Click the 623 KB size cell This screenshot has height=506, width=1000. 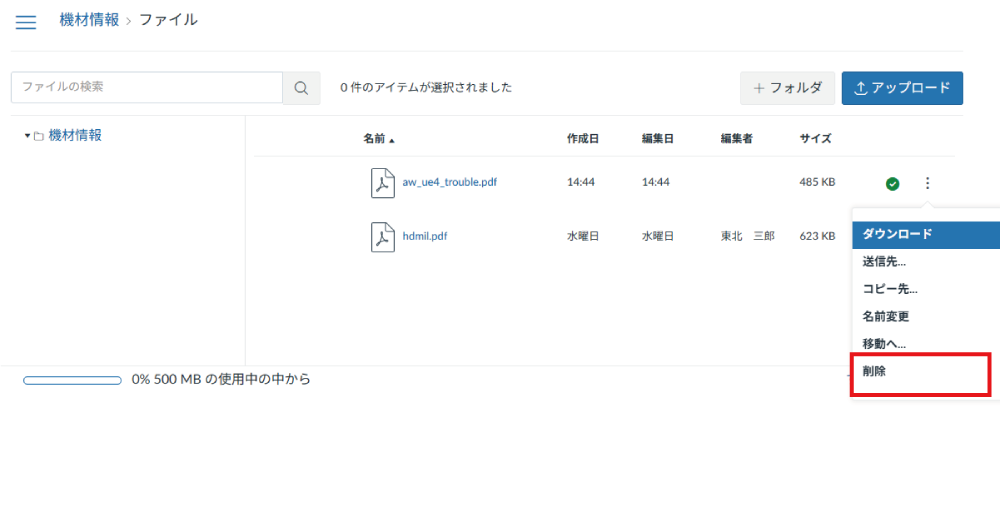817,236
